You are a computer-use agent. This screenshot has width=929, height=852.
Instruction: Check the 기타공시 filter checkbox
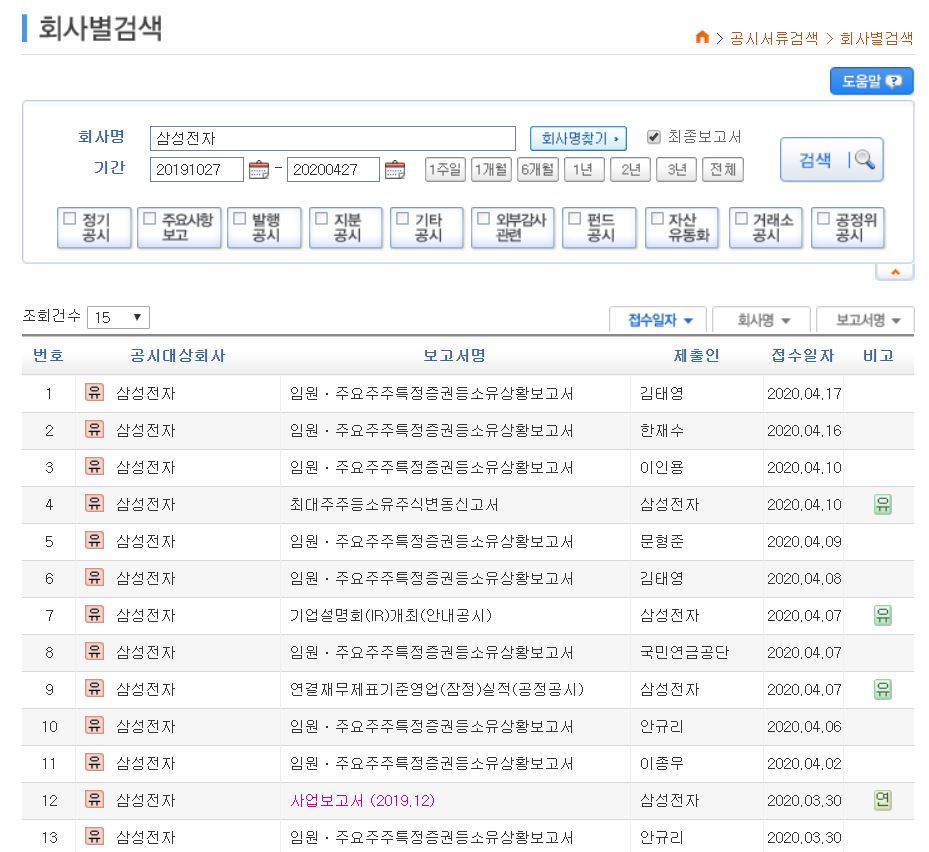403,219
